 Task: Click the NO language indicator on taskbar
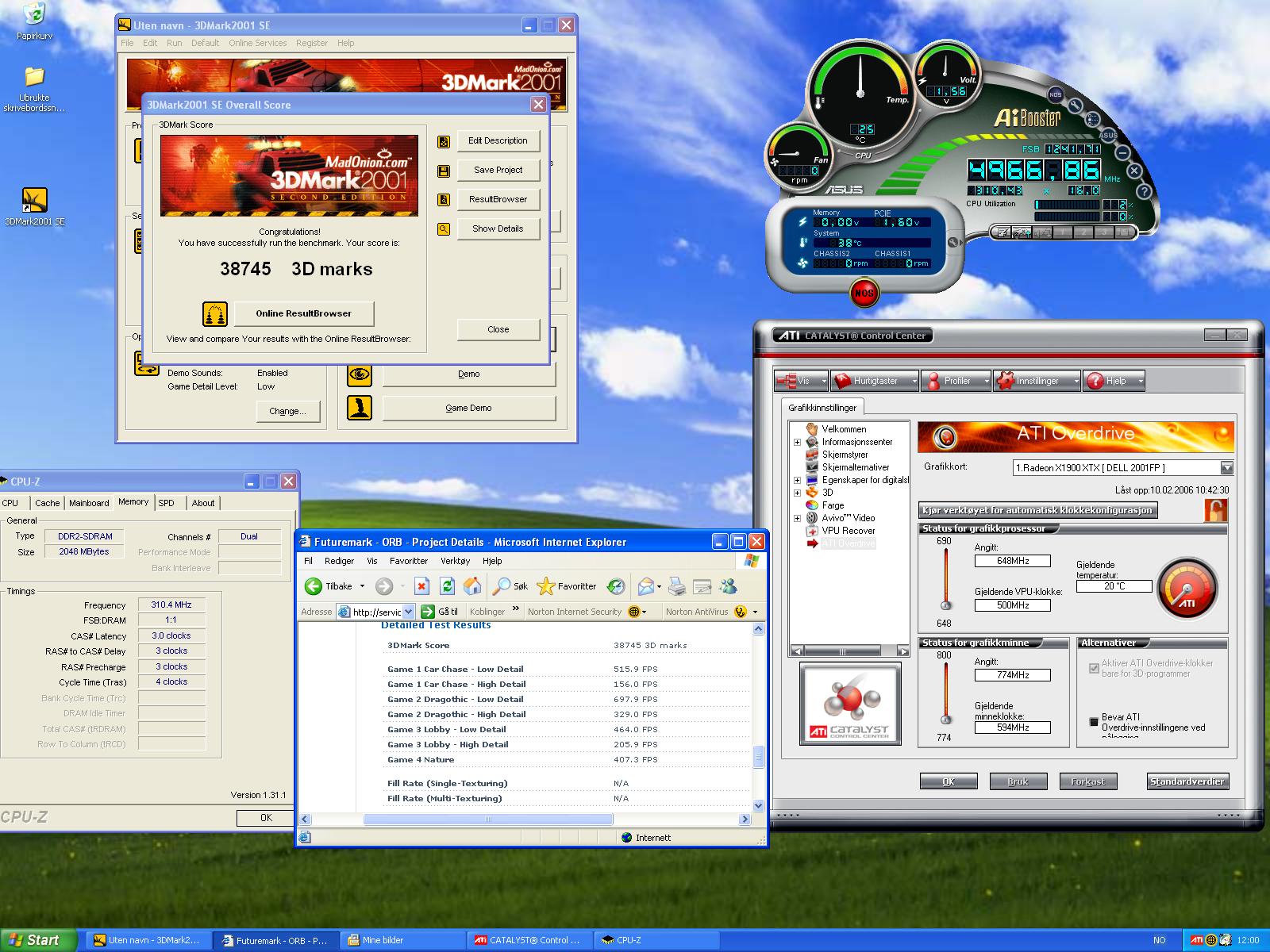click(x=1159, y=940)
